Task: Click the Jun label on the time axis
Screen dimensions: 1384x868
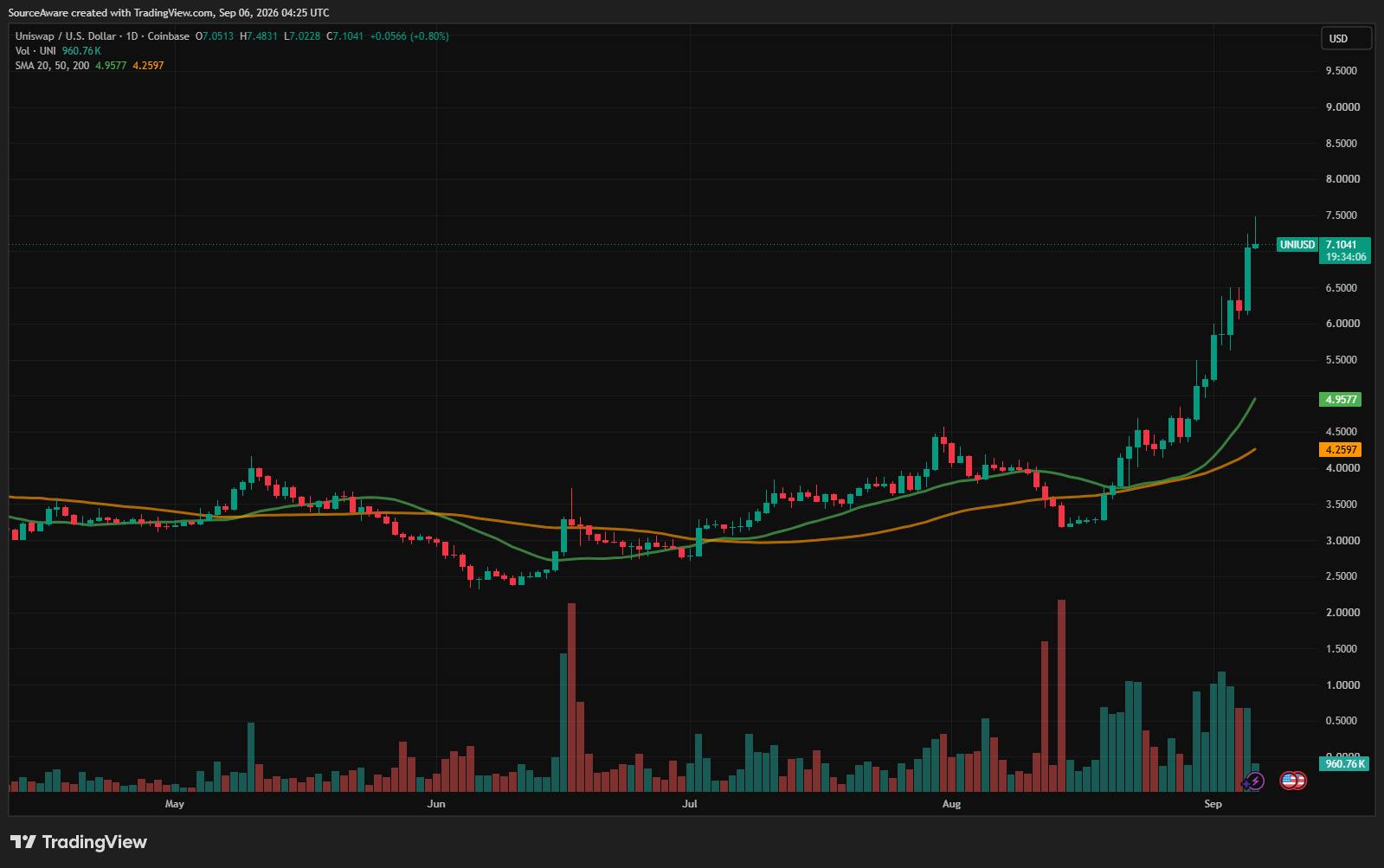Action: tap(436, 804)
